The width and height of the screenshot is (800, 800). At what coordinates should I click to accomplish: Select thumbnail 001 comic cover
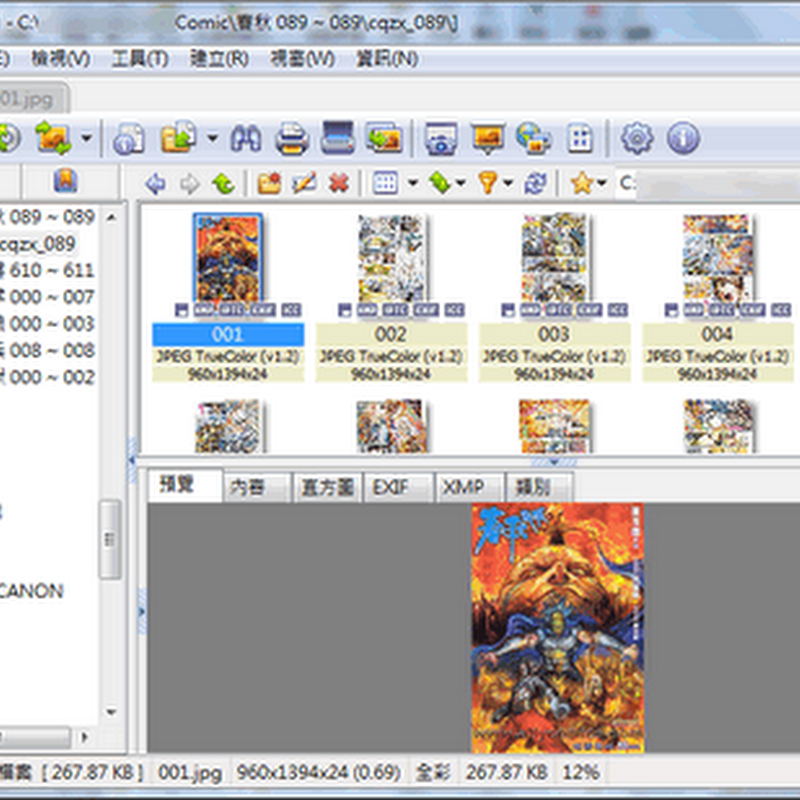click(x=228, y=258)
